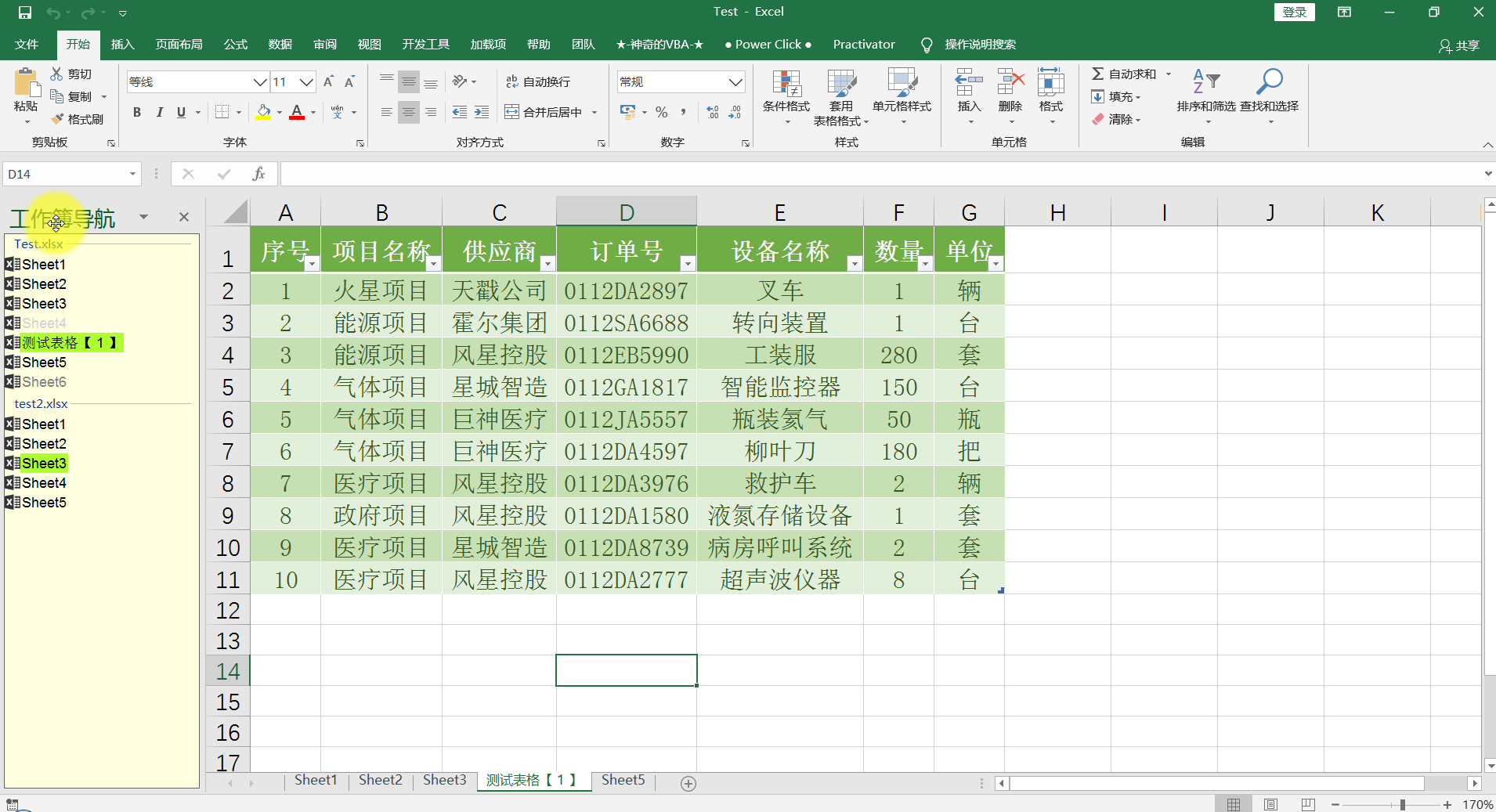Decrease decimal places icon
Image resolution: width=1496 pixels, height=812 pixels.
pos(735,112)
